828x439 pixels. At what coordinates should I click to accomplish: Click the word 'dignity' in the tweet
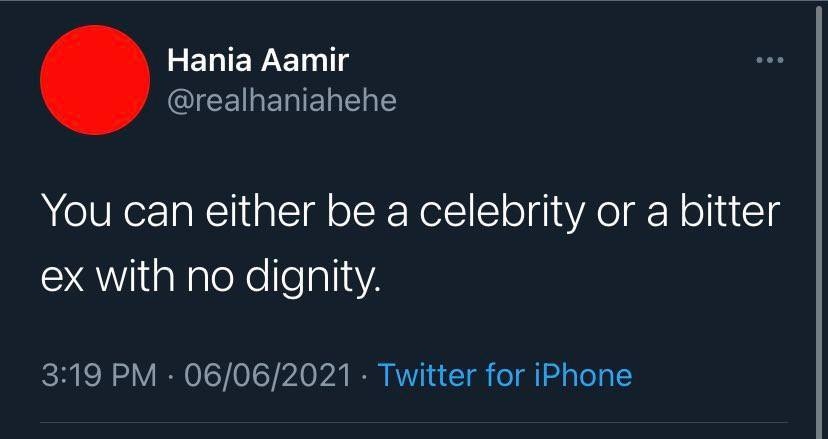point(310,279)
